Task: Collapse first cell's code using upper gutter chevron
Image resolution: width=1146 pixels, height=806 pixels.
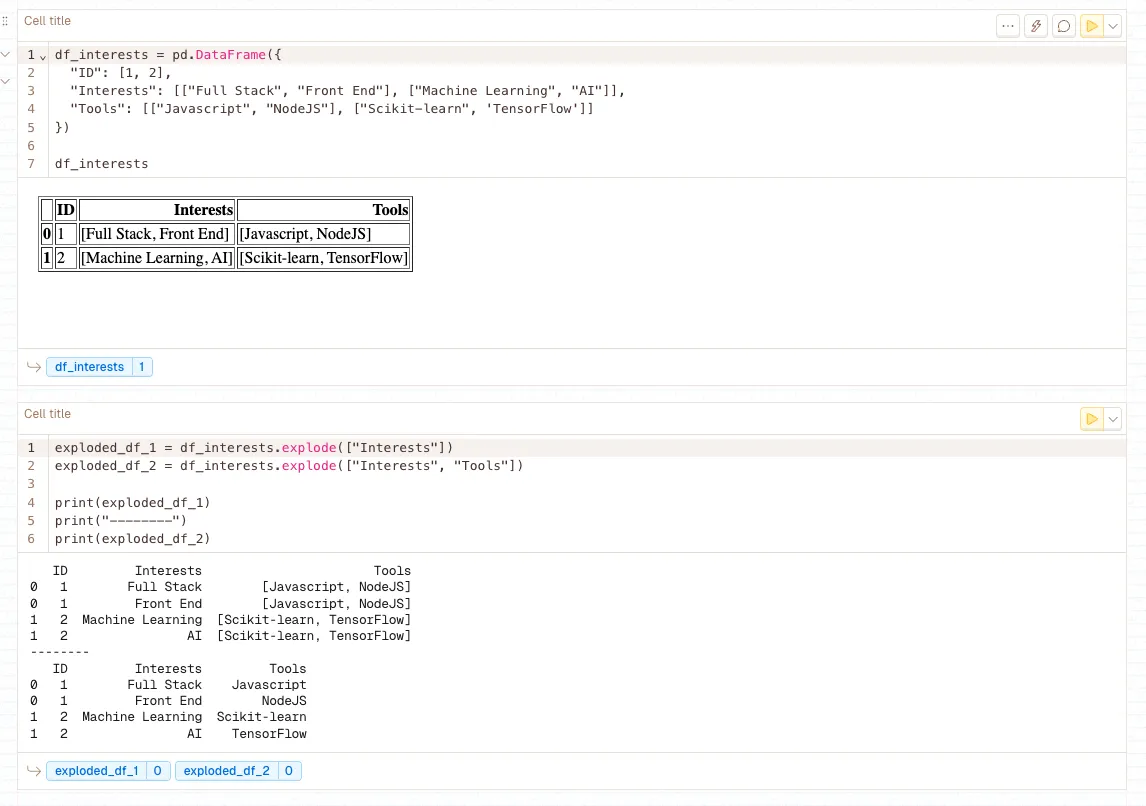Action: [5, 55]
